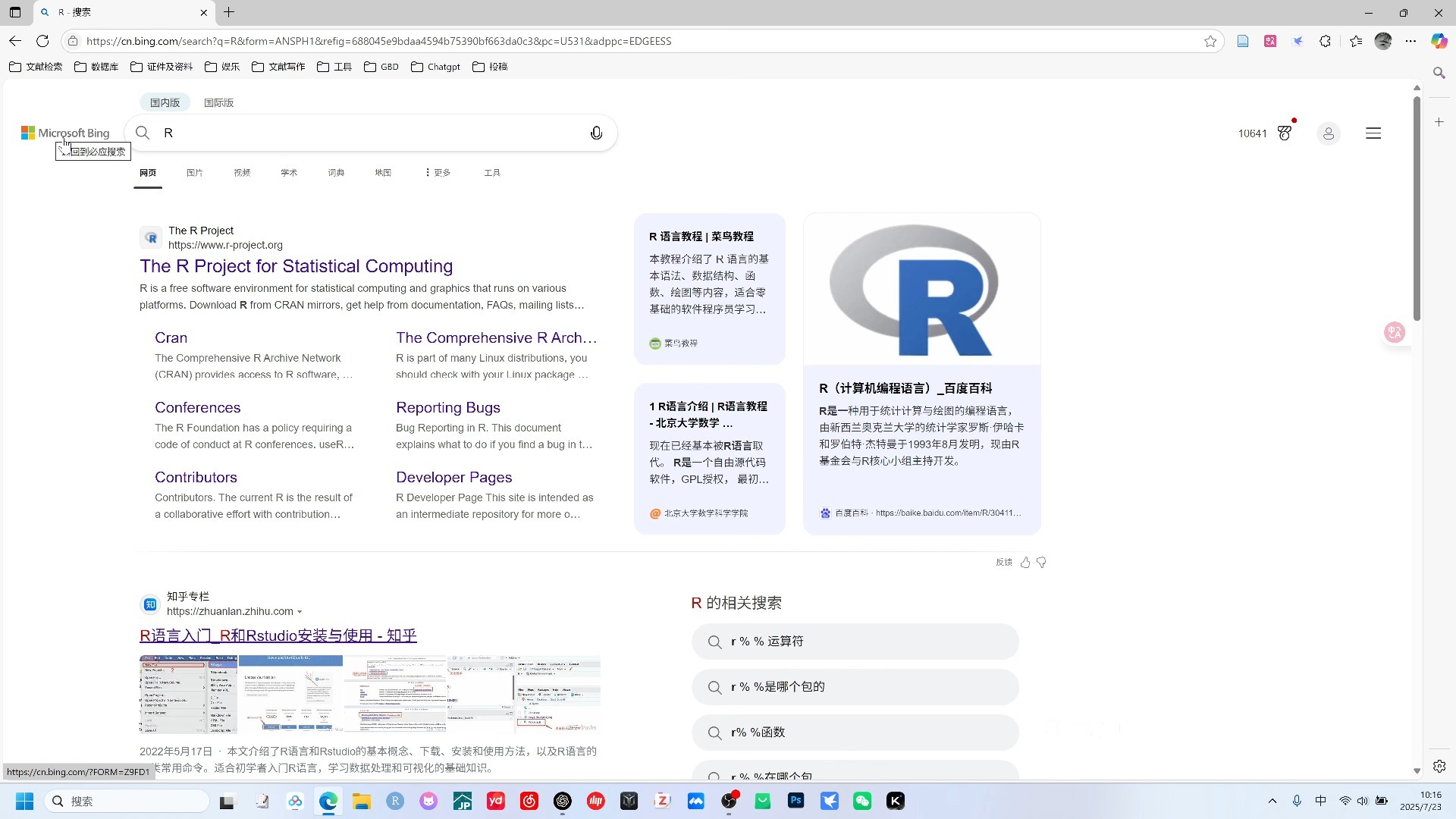Open Microsoft Rewards medal icon
Screen dimensions: 1456x819
(x=1285, y=133)
